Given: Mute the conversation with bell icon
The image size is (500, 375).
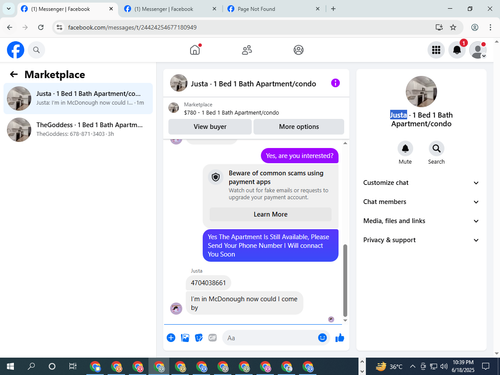Looking at the screenshot, I should (x=405, y=149).
